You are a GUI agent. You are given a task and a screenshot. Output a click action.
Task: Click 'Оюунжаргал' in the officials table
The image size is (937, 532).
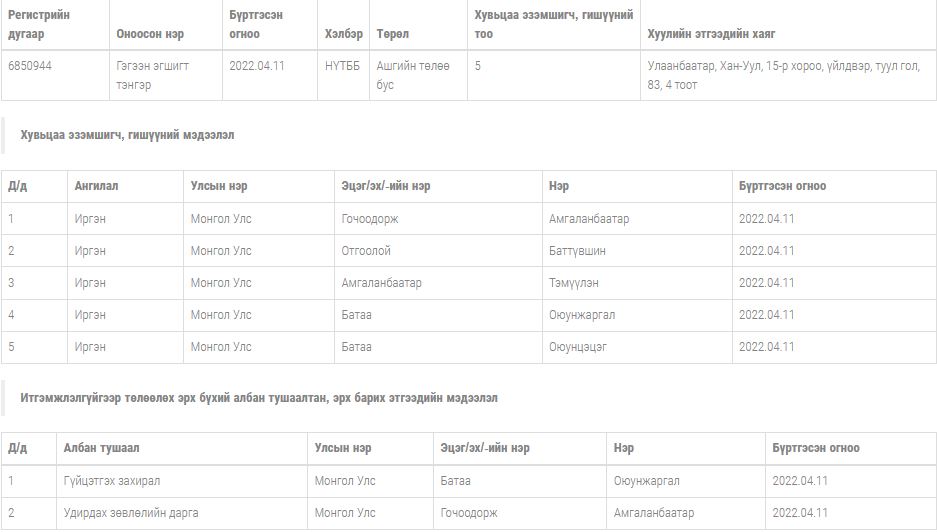tap(647, 481)
